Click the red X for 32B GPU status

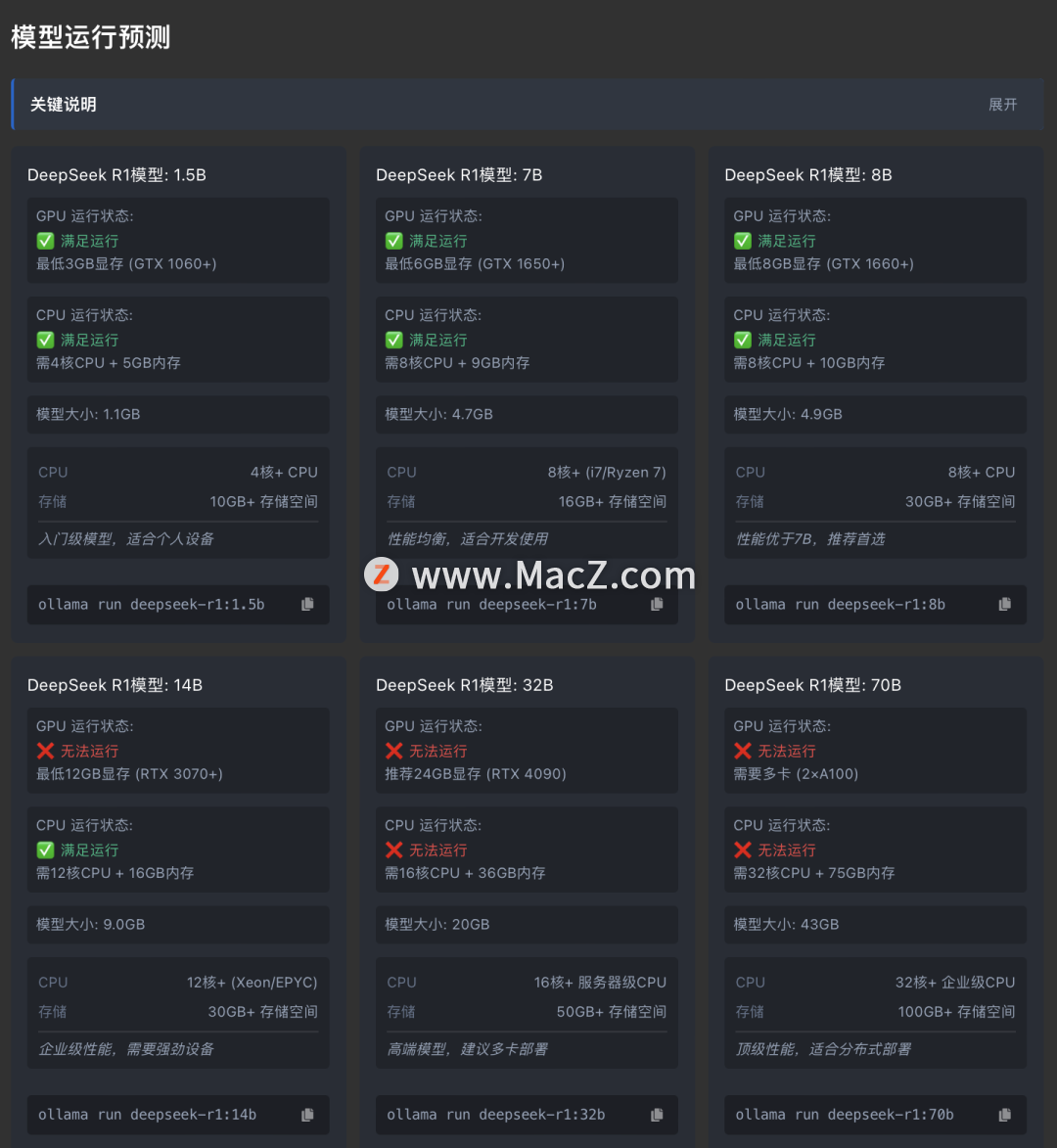click(393, 751)
